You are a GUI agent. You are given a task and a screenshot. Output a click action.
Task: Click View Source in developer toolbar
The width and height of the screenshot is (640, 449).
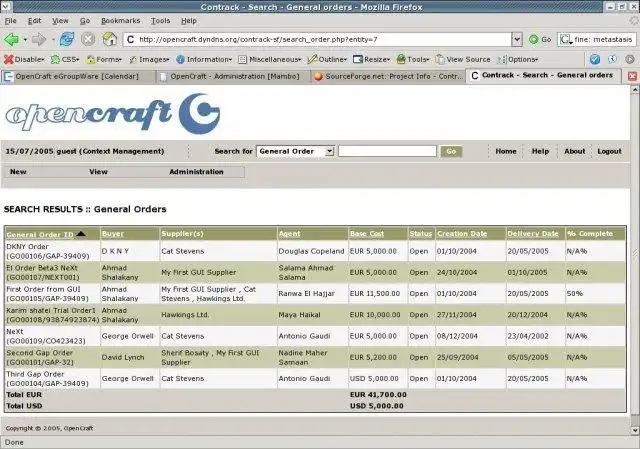click(463, 60)
